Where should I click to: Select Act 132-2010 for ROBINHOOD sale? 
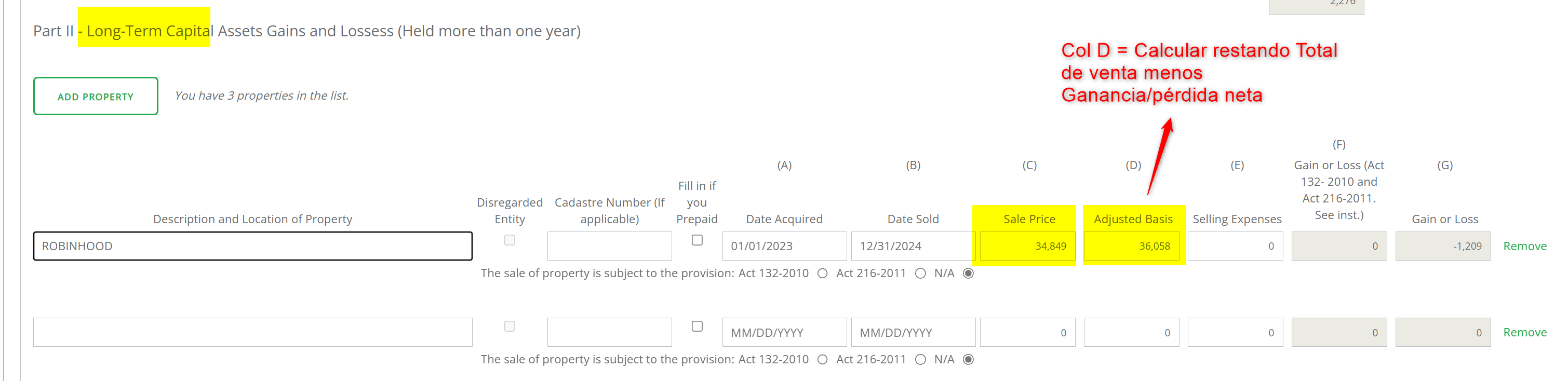click(822, 273)
